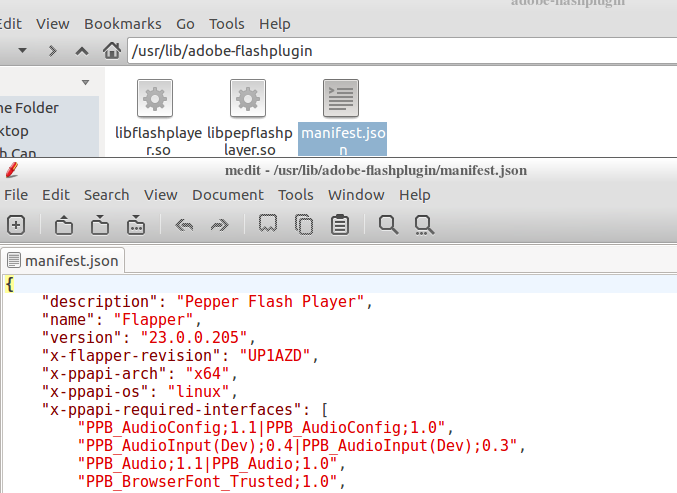Click the "x-ppapi-required-interfaces" key
677x493 pixels.
pyautogui.click(x=171, y=410)
